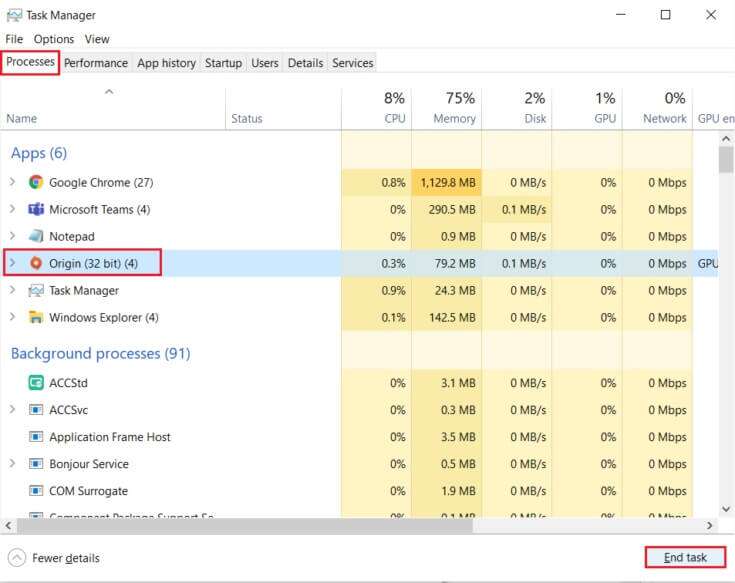
Task: Click the Windows Explorer folder icon
Action: (36, 317)
